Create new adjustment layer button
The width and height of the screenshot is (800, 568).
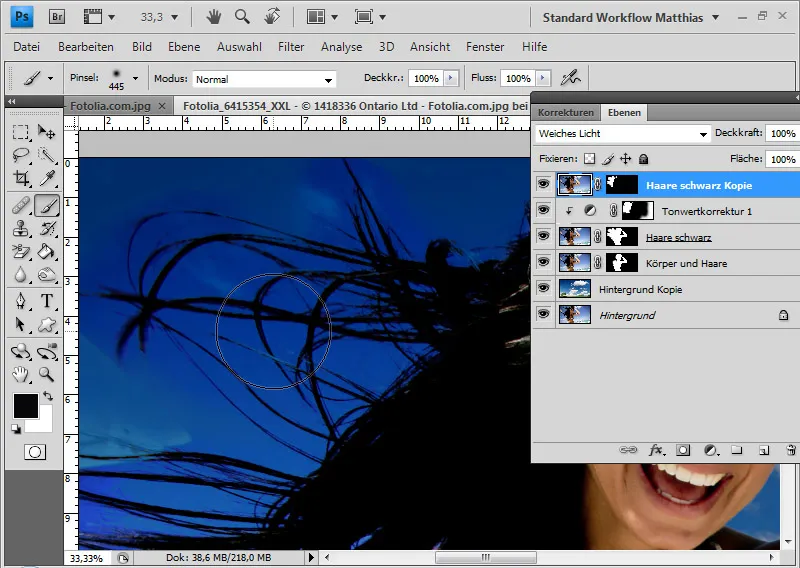coord(710,450)
